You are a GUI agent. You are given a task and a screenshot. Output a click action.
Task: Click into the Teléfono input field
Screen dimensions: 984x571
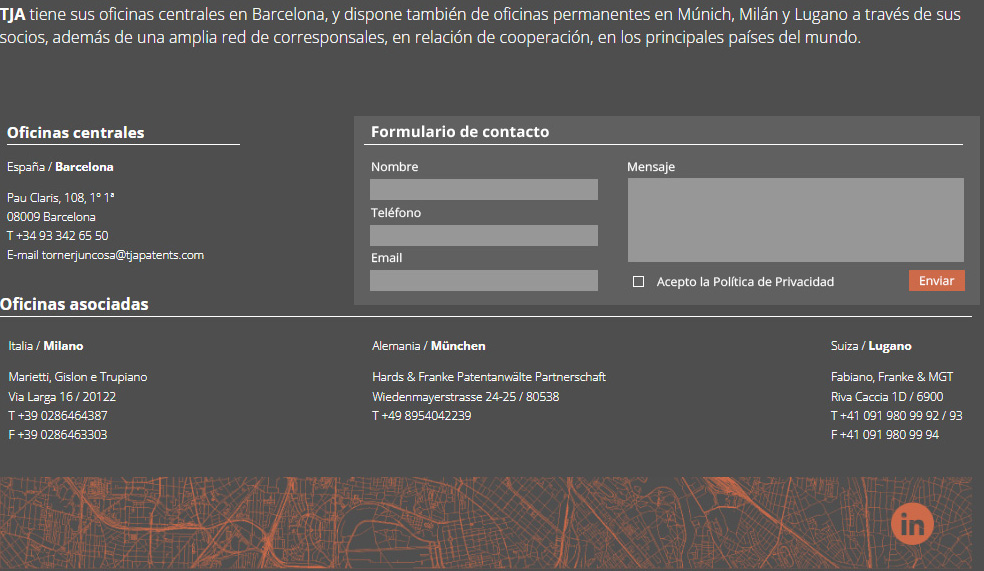point(483,236)
